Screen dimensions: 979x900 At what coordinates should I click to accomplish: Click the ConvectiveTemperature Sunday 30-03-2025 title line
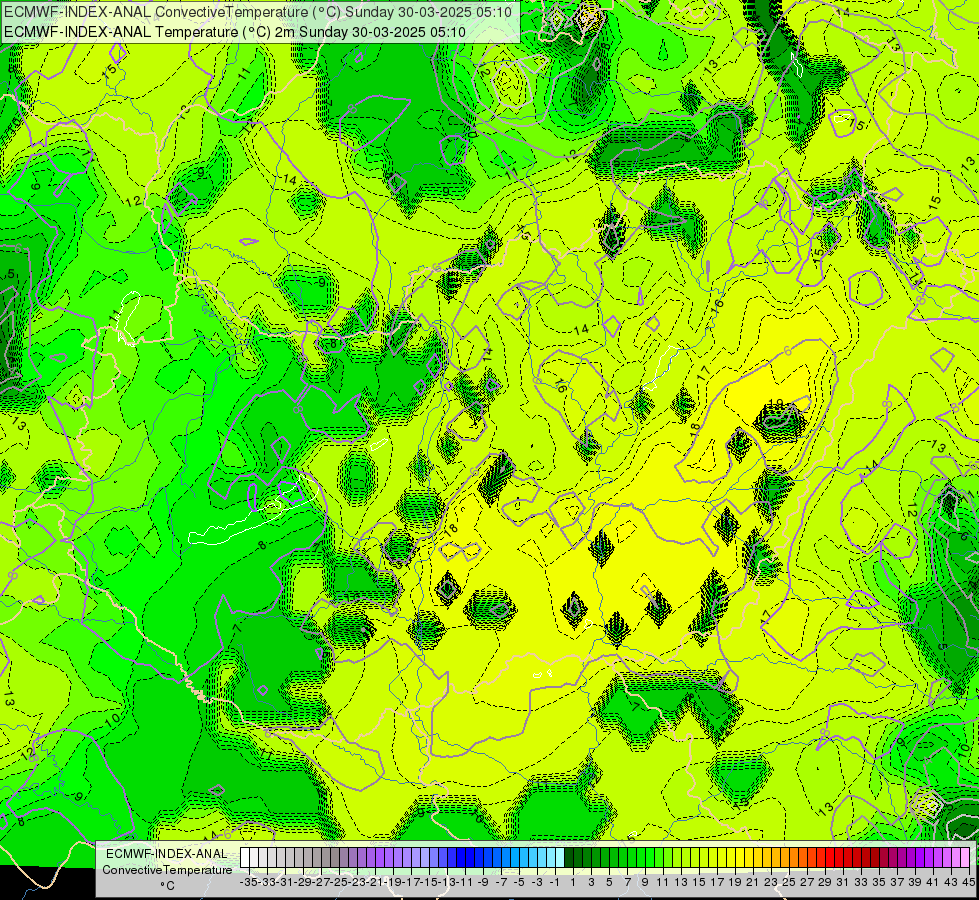(258, 11)
